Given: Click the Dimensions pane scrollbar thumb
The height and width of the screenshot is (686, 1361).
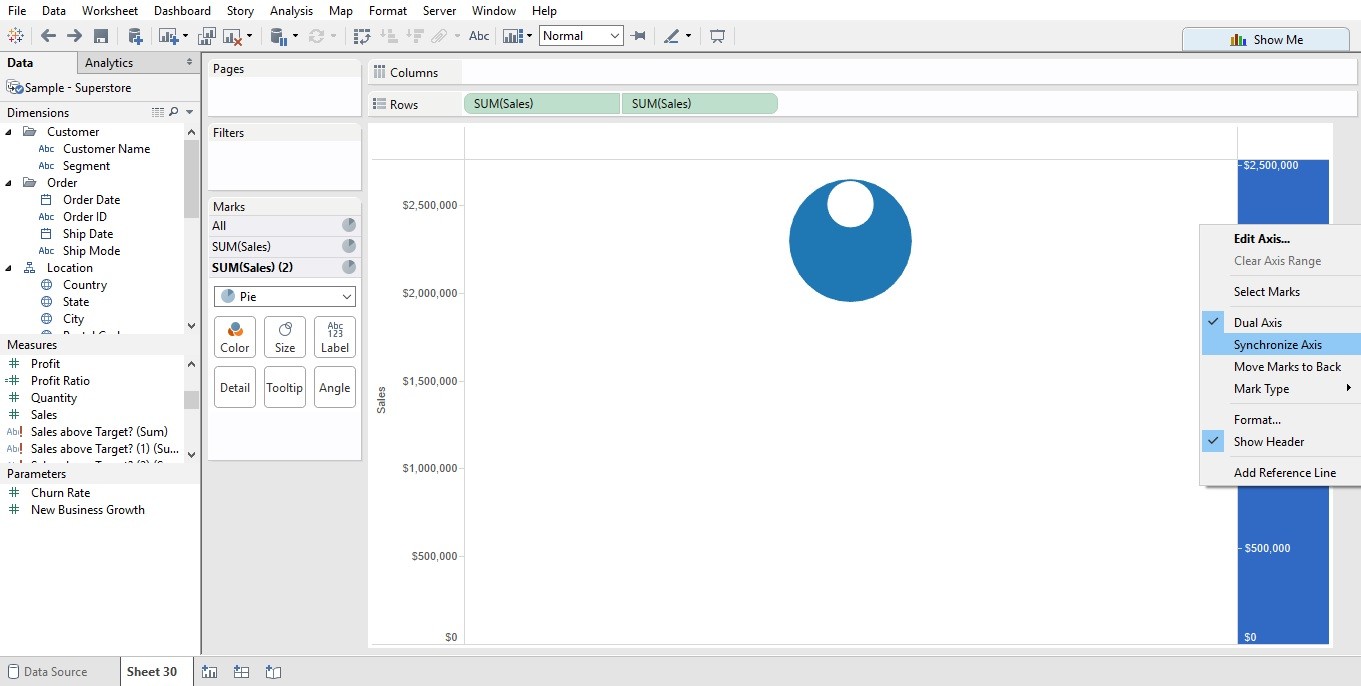Looking at the screenshot, I should click(x=191, y=178).
